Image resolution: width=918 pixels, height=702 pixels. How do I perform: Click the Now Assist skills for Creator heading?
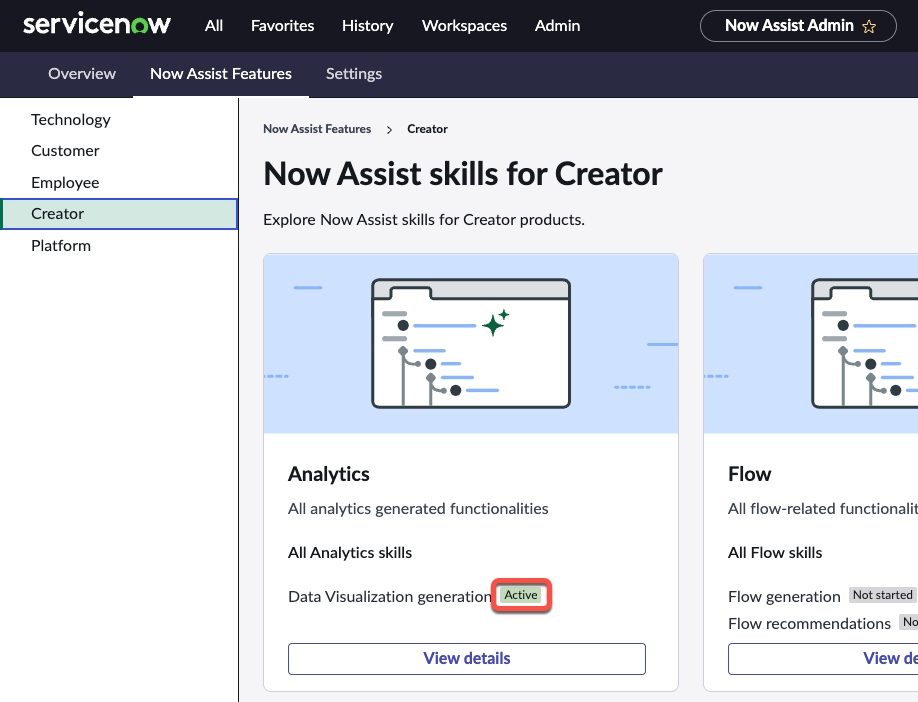[x=463, y=174]
